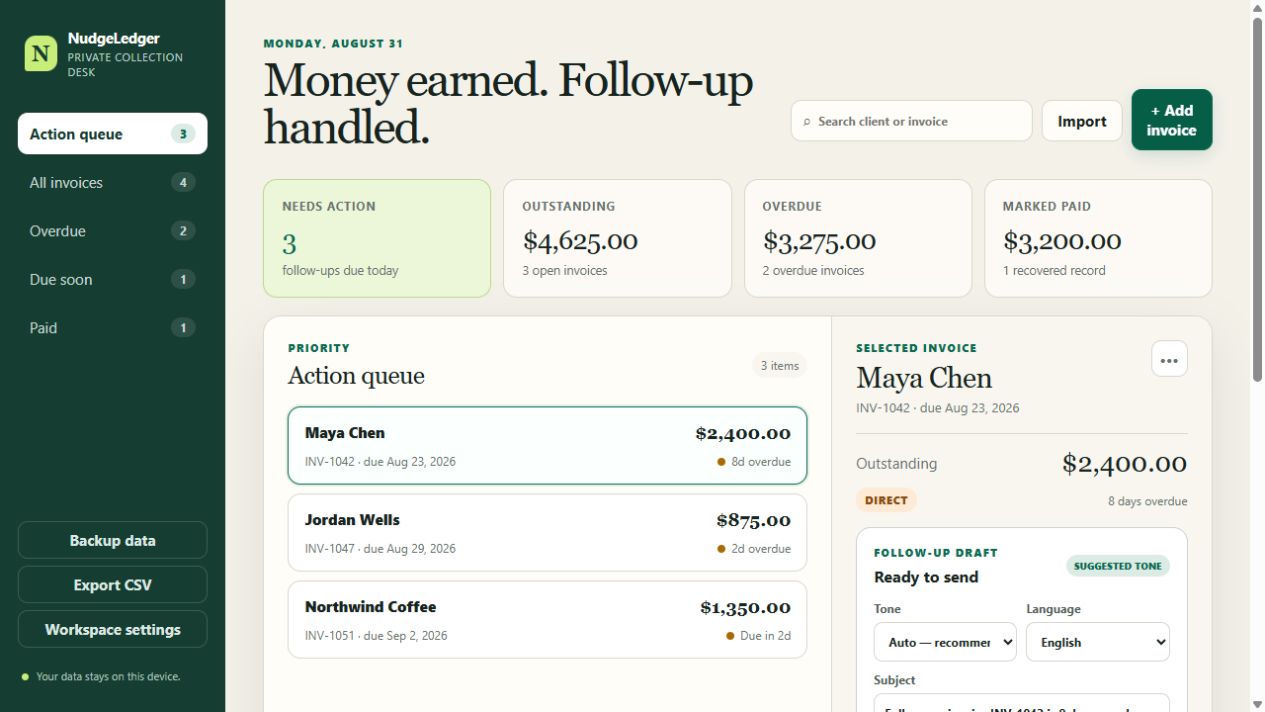Go to the Due soon section

[112, 279]
